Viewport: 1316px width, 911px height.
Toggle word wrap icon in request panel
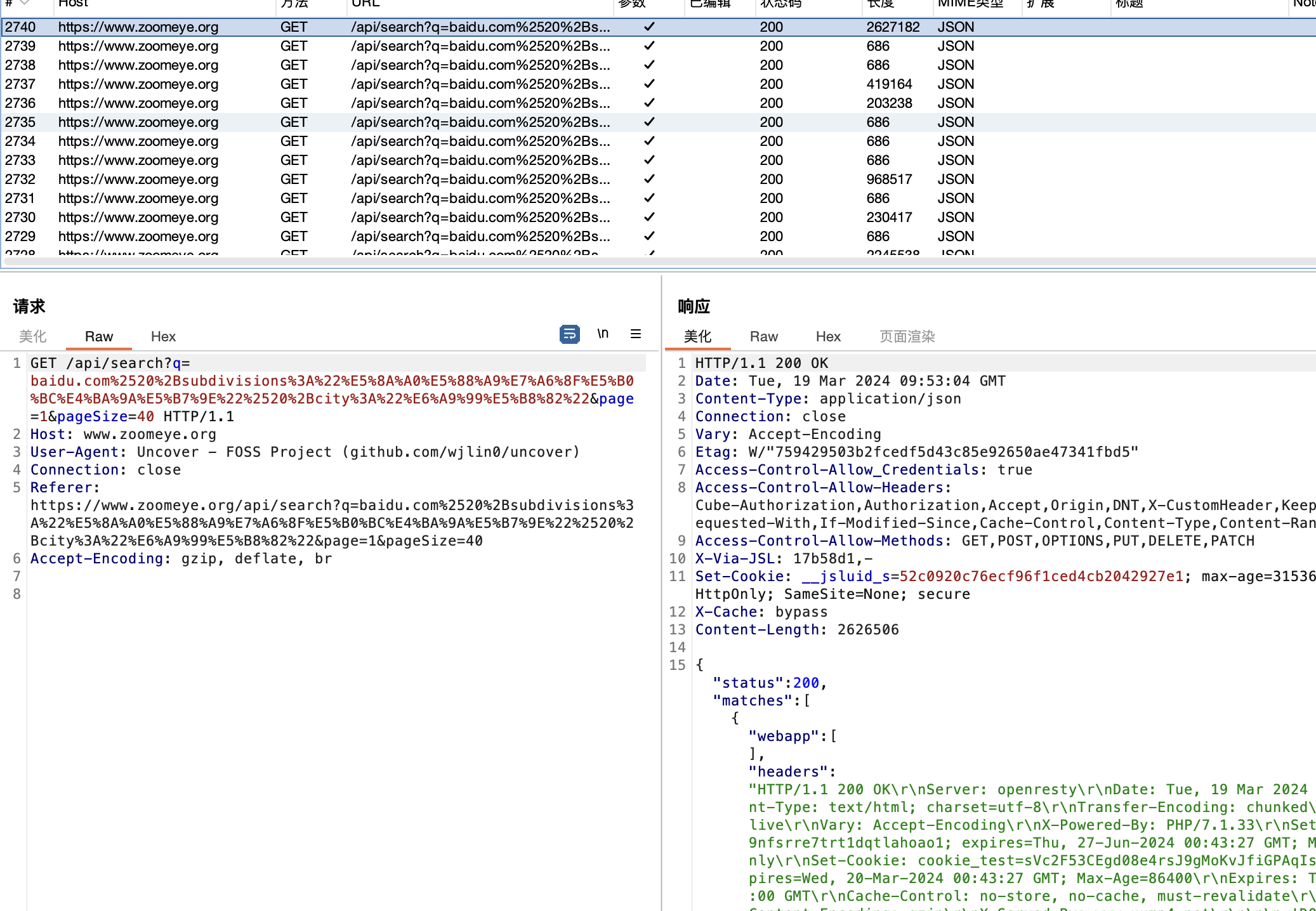click(x=569, y=334)
